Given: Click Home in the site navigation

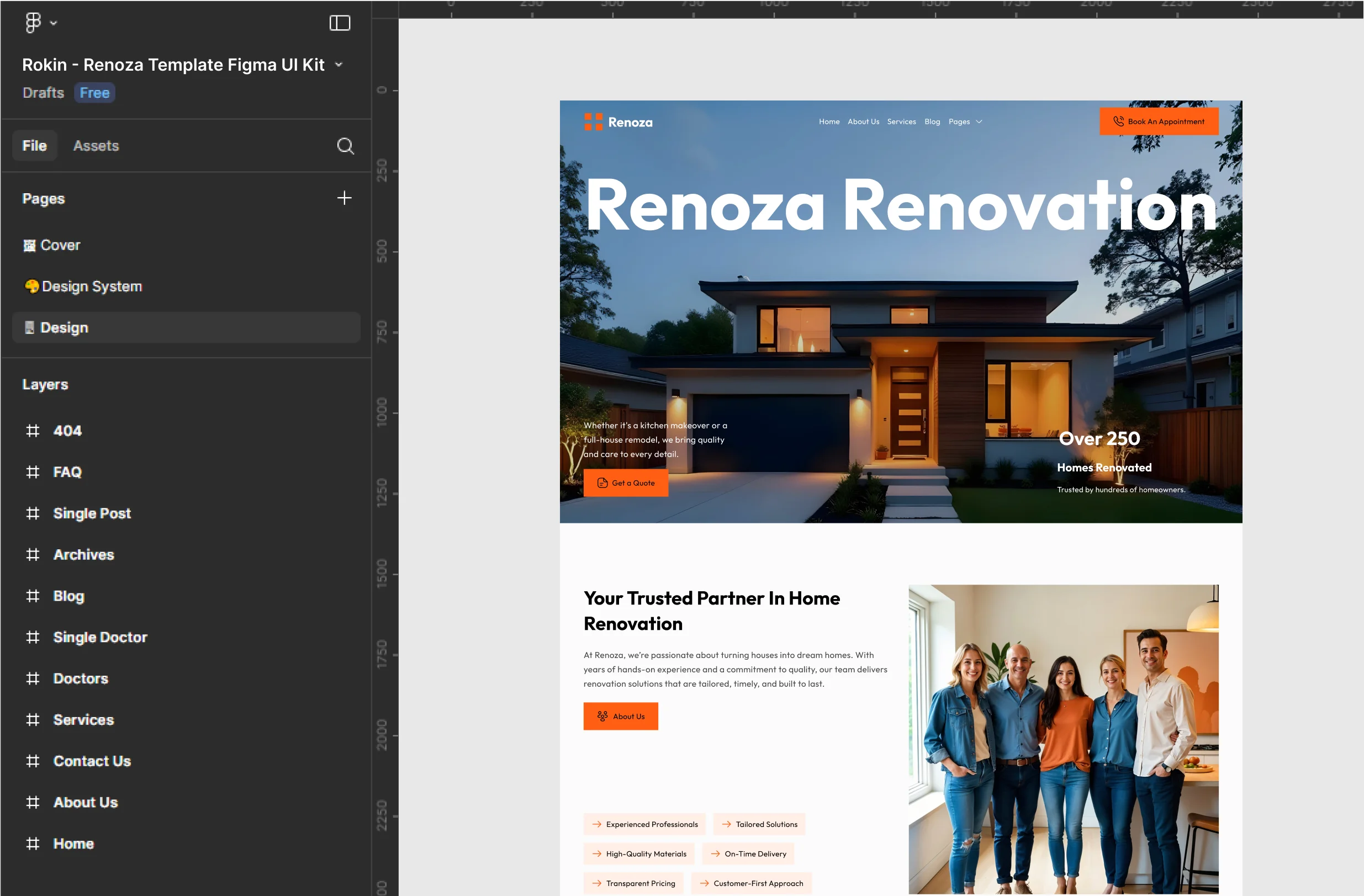Looking at the screenshot, I should tap(829, 121).
